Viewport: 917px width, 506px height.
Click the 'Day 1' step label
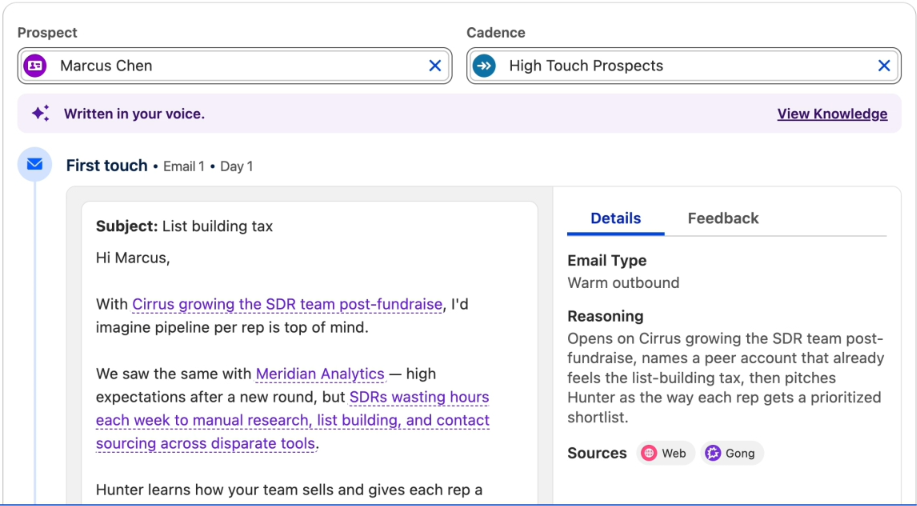coord(236,167)
